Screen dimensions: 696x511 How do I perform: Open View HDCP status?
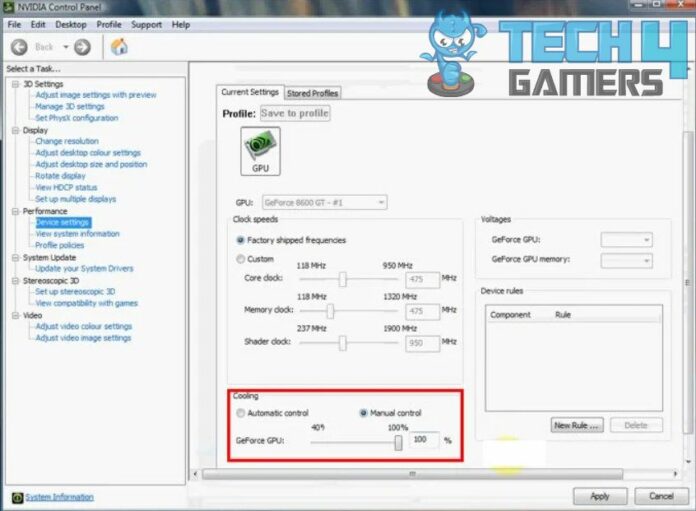coord(66,187)
